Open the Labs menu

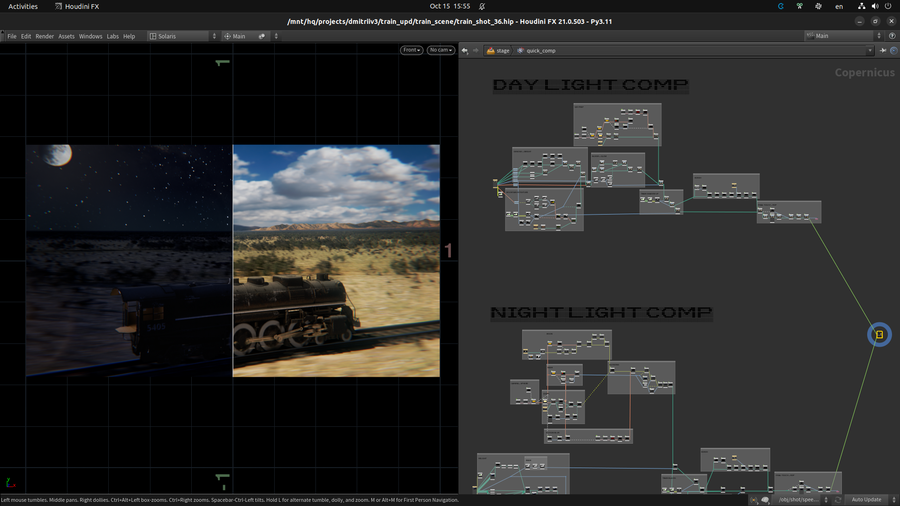tap(113, 36)
